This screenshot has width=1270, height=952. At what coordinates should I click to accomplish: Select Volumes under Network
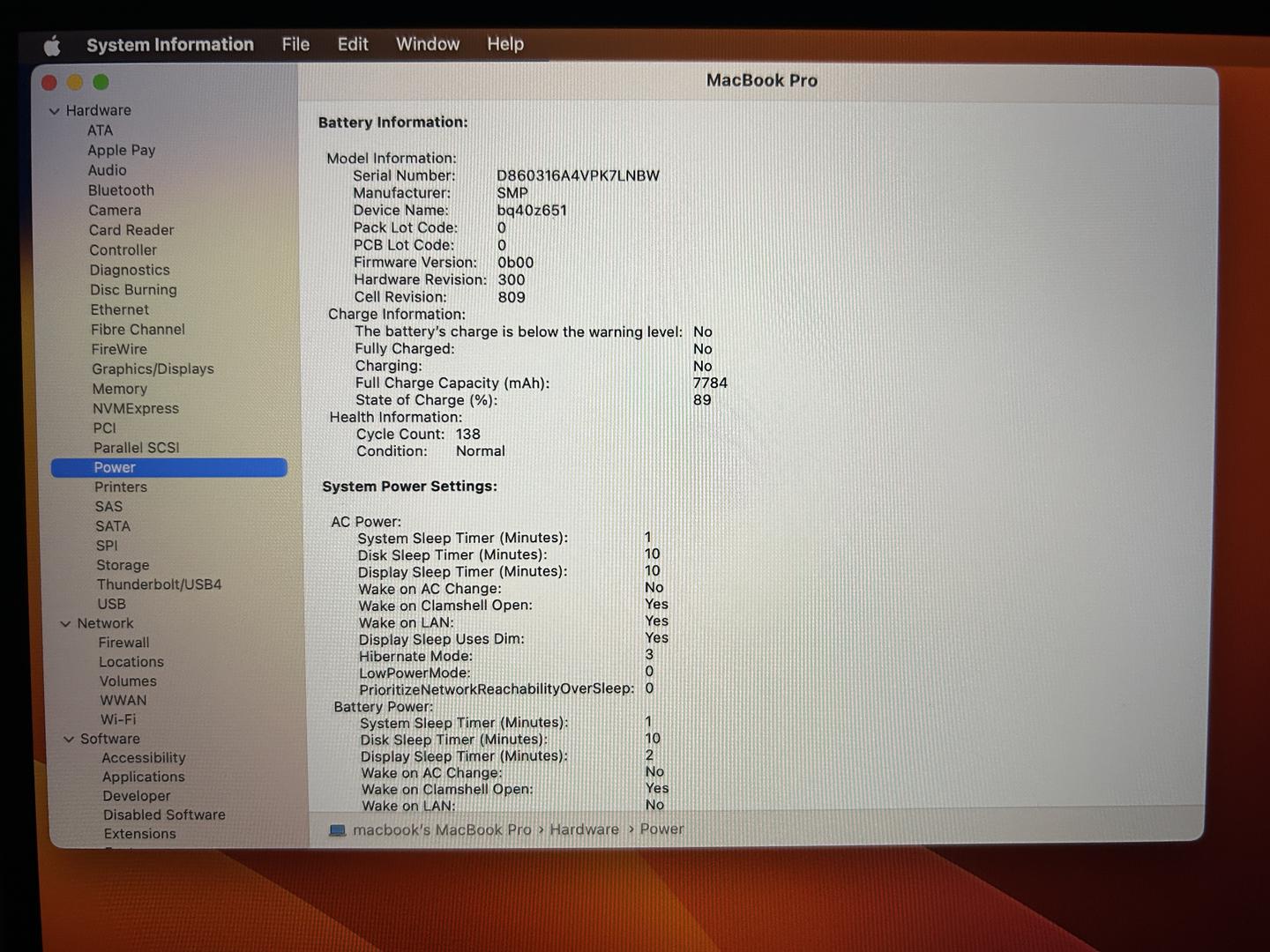coord(128,681)
